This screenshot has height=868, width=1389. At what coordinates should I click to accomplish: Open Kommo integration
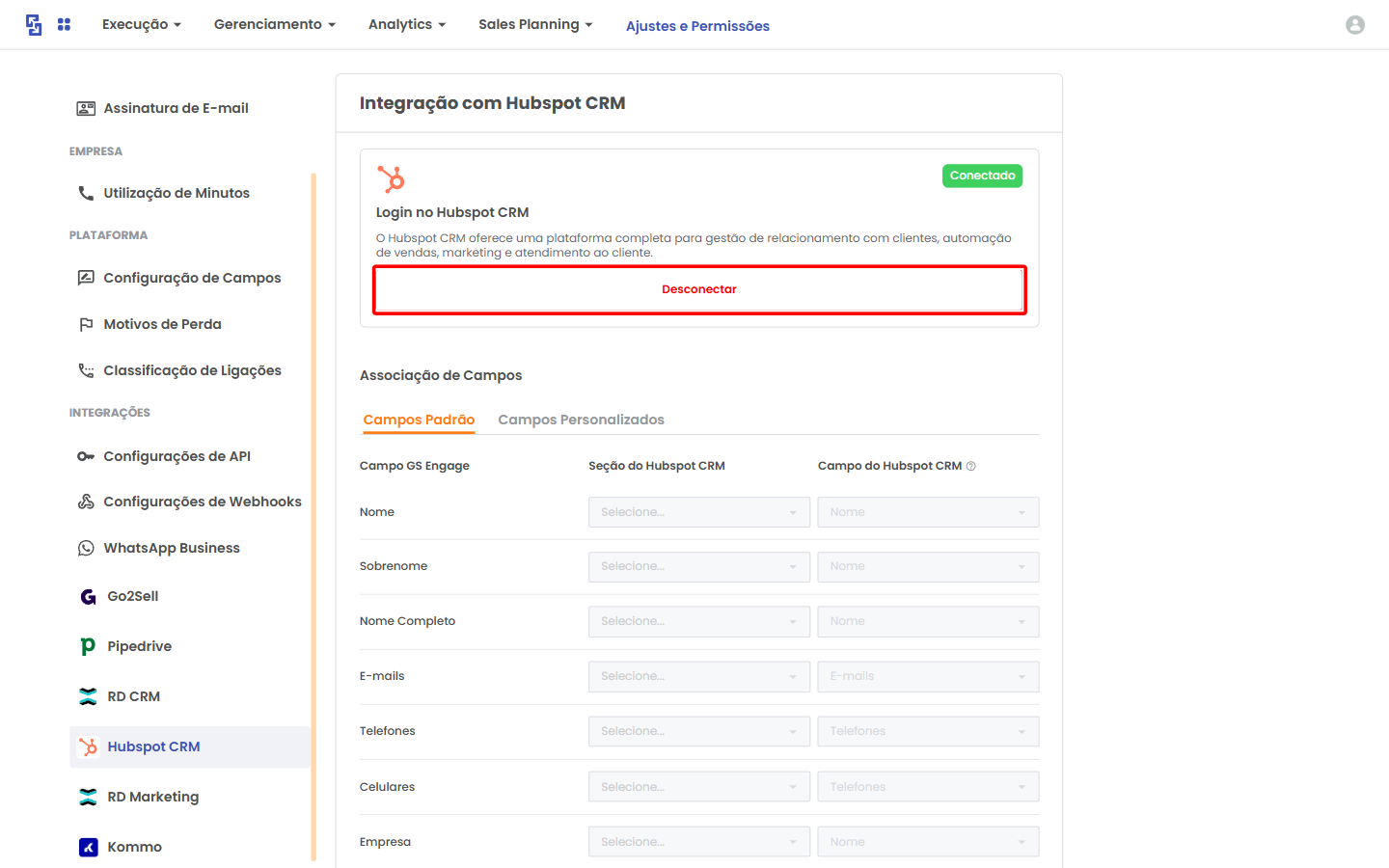coord(134,847)
